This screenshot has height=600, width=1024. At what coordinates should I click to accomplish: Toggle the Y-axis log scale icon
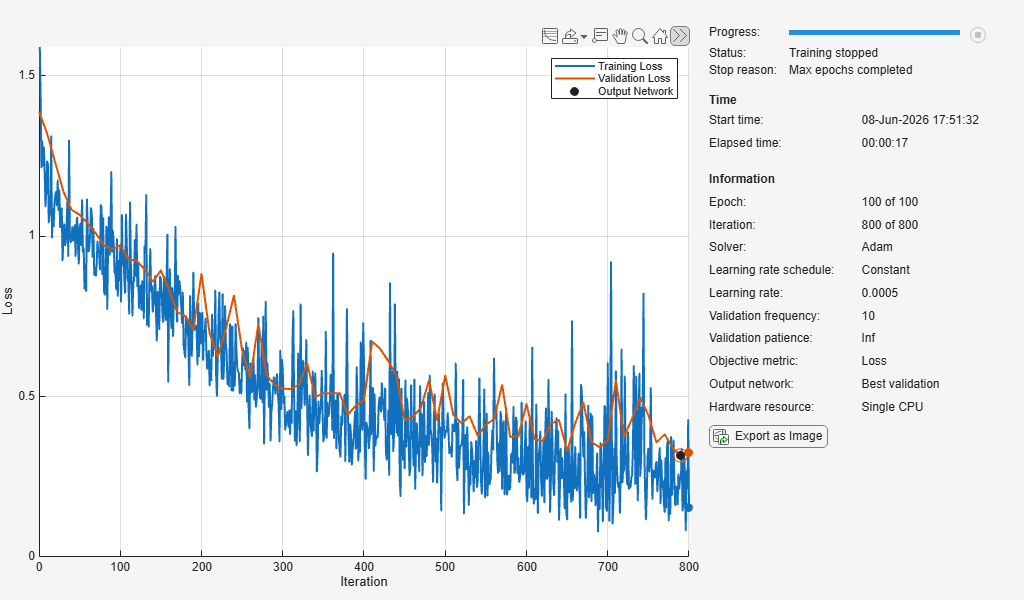pyautogui.click(x=550, y=36)
